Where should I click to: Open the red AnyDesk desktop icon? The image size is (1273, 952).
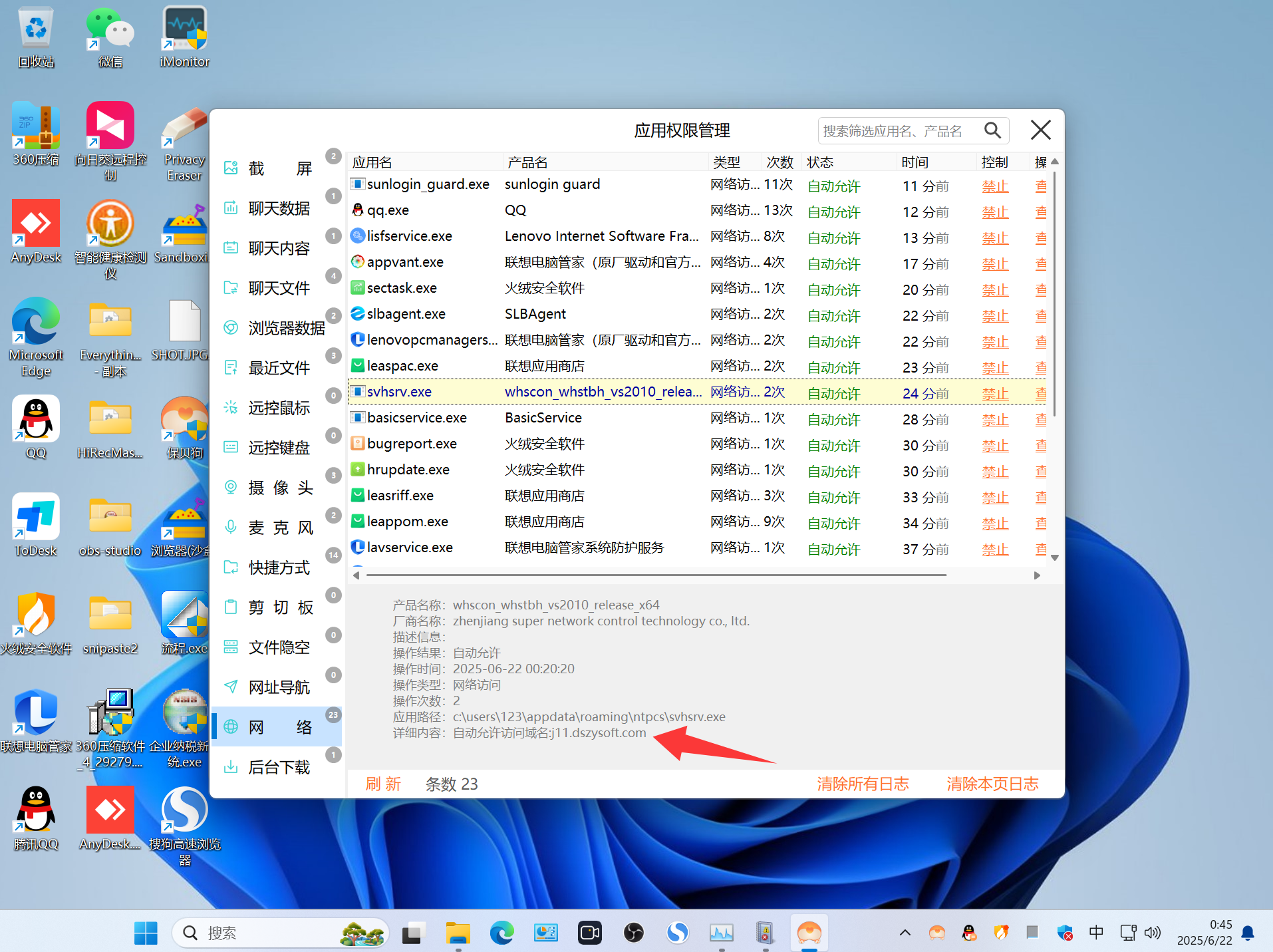pos(36,232)
